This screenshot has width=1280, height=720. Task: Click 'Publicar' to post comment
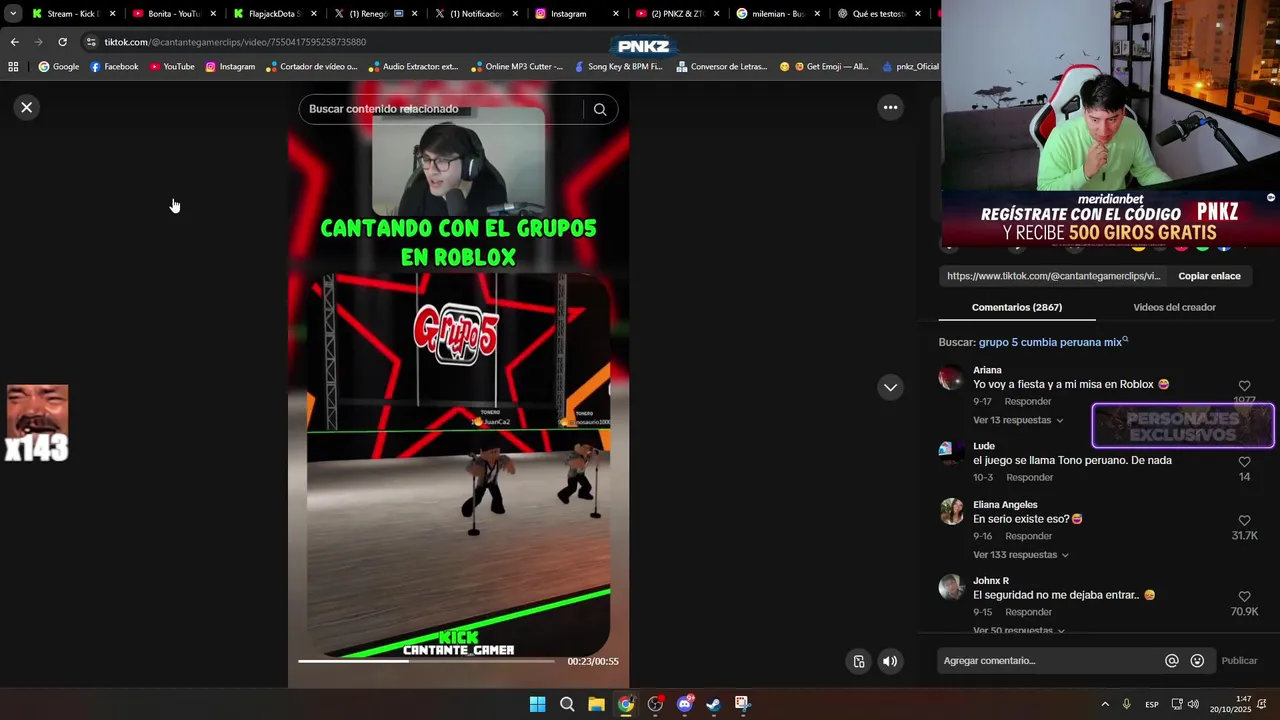(1239, 661)
